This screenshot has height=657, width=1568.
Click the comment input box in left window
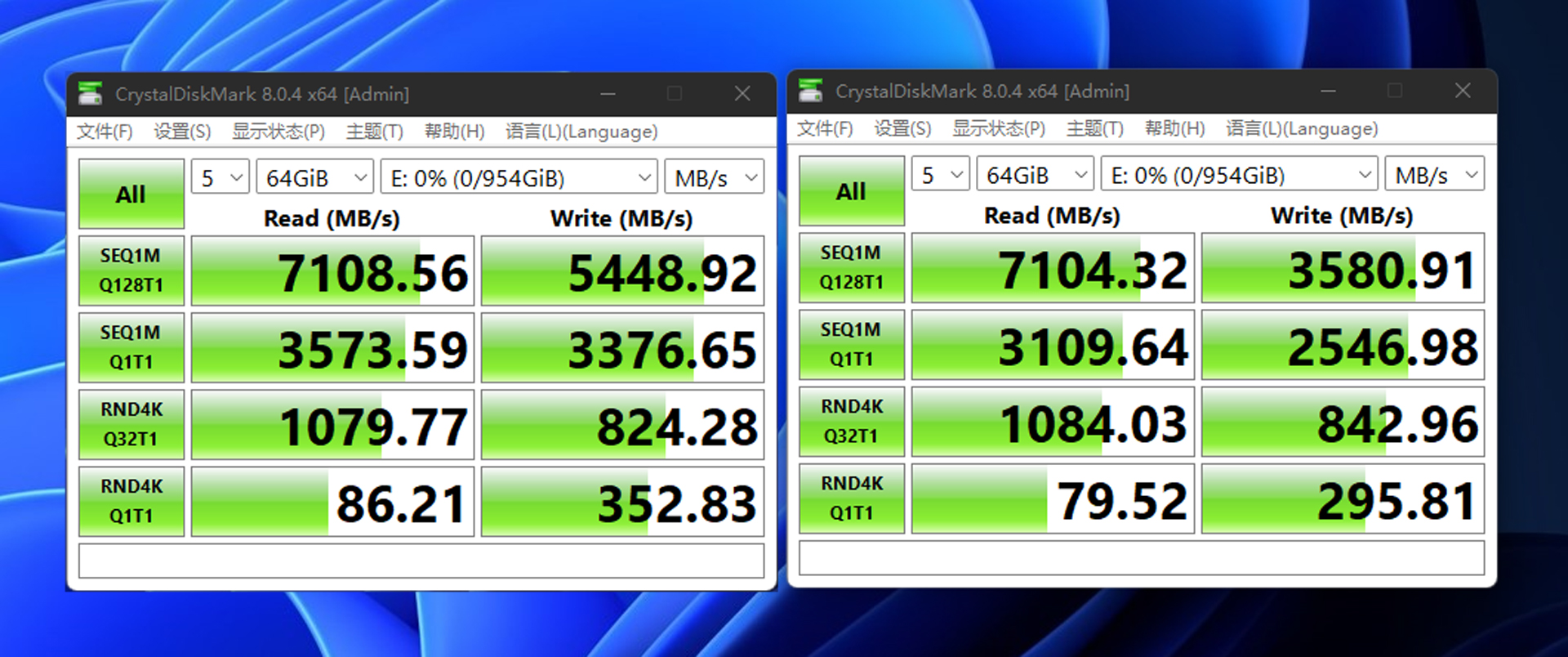click(421, 561)
